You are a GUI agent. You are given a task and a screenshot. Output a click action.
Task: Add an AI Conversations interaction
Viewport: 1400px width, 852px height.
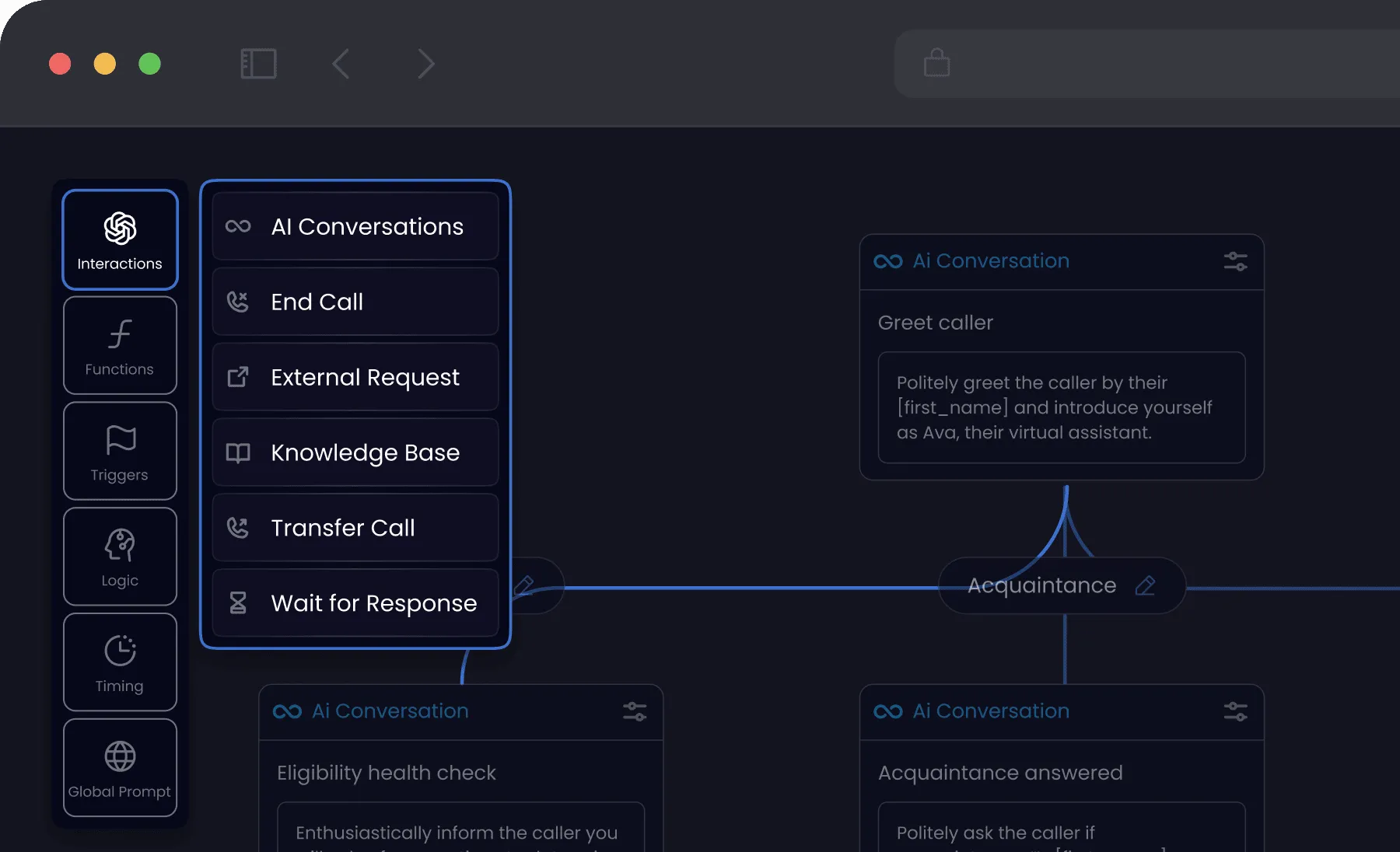pyautogui.click(x=355, y=226)
